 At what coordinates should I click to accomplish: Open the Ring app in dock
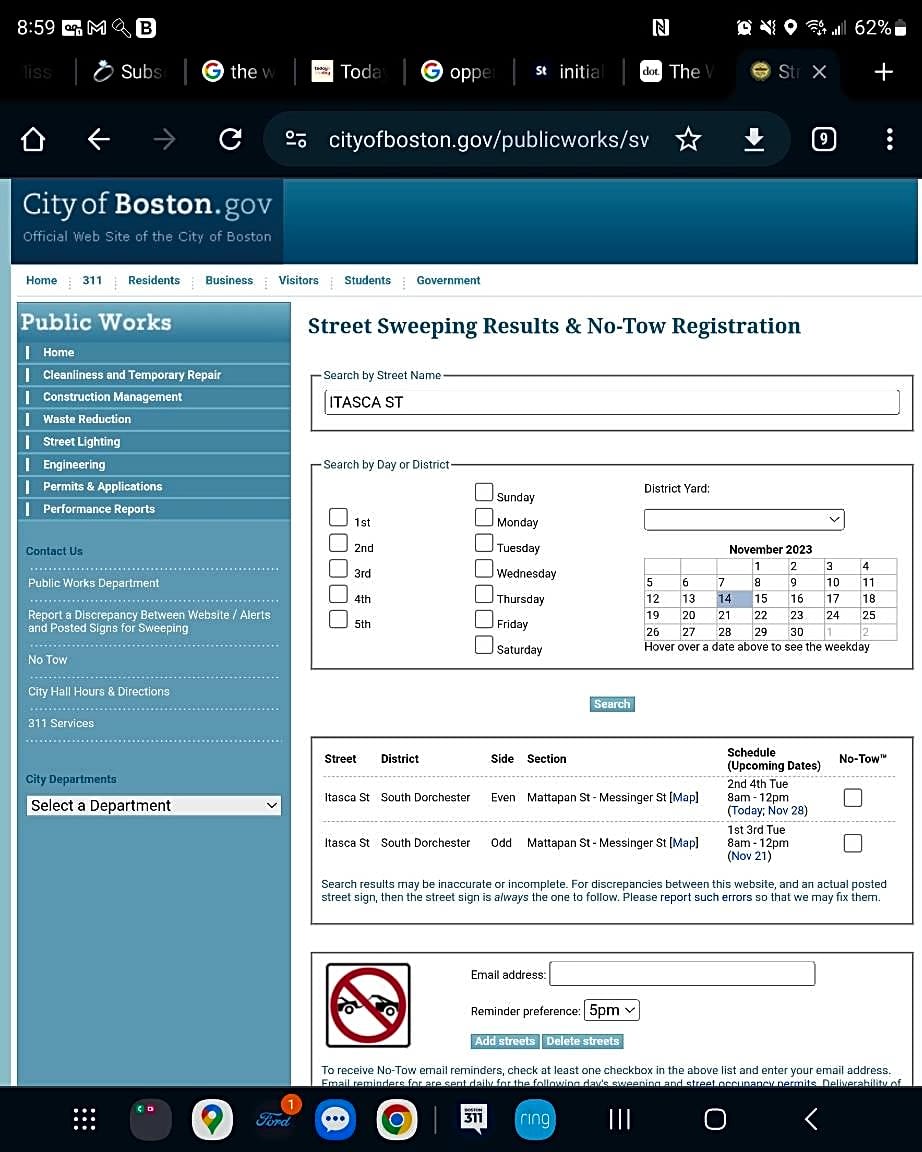(535, 1120)
